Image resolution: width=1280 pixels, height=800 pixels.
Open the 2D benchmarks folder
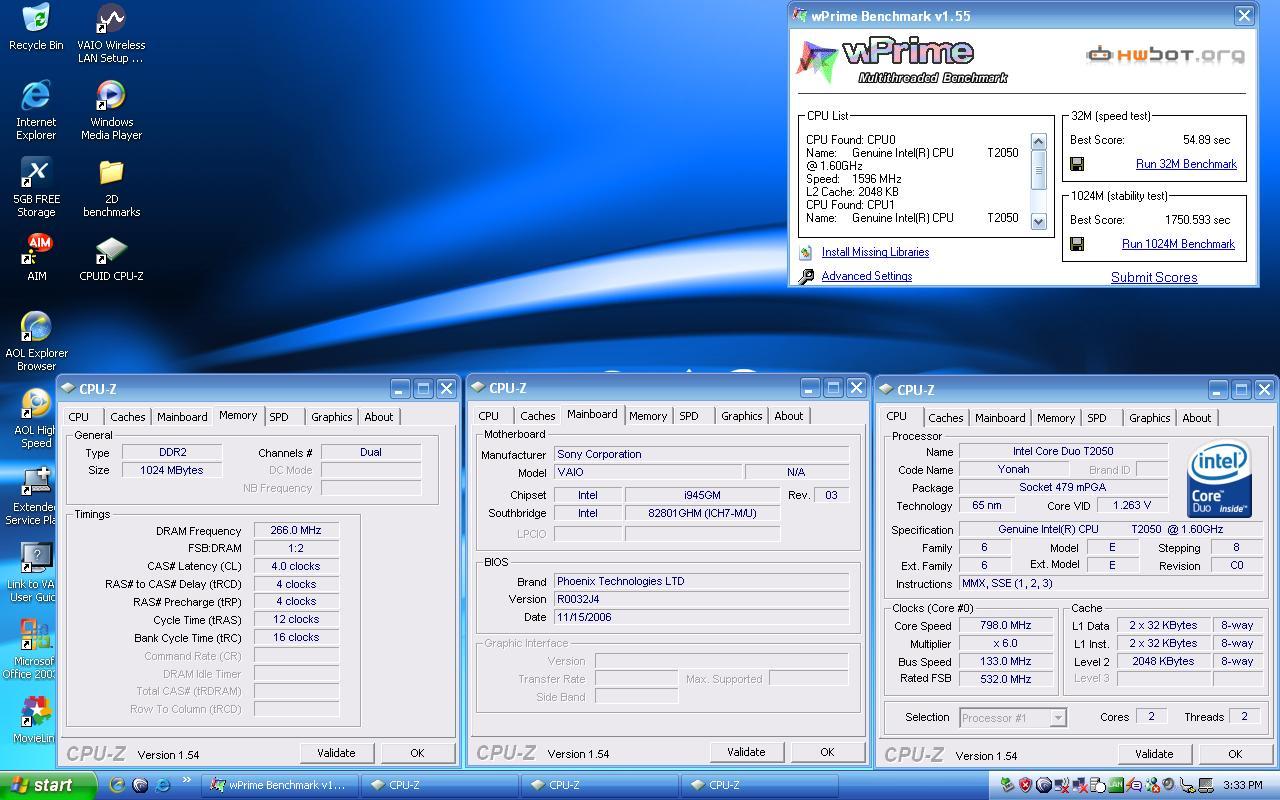click(111, 188)
